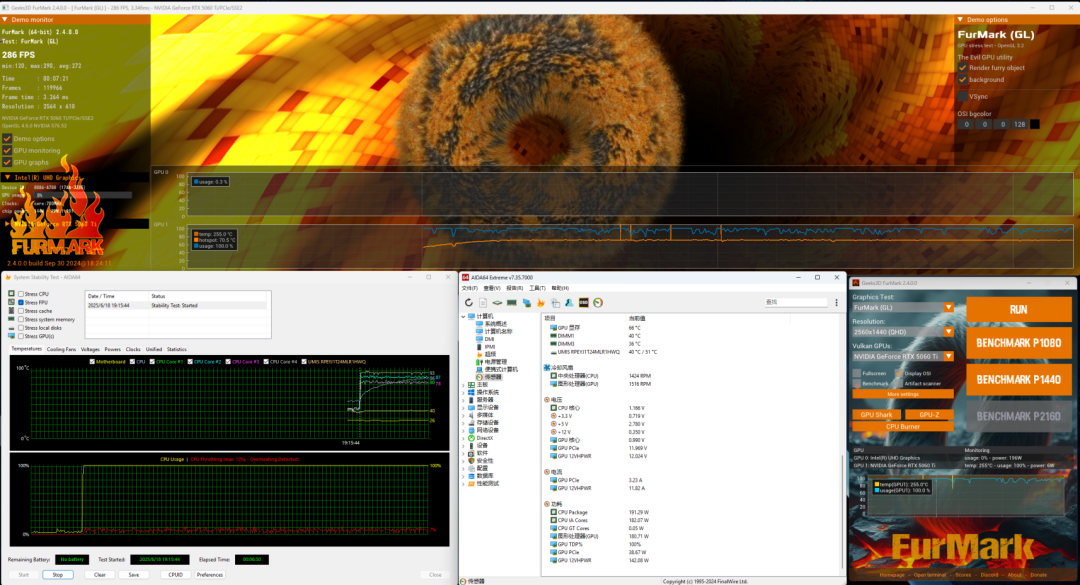The image size is (1080, 585).
Task: Open the Resolution dropdown in FurMark
Action: point(902,332)
